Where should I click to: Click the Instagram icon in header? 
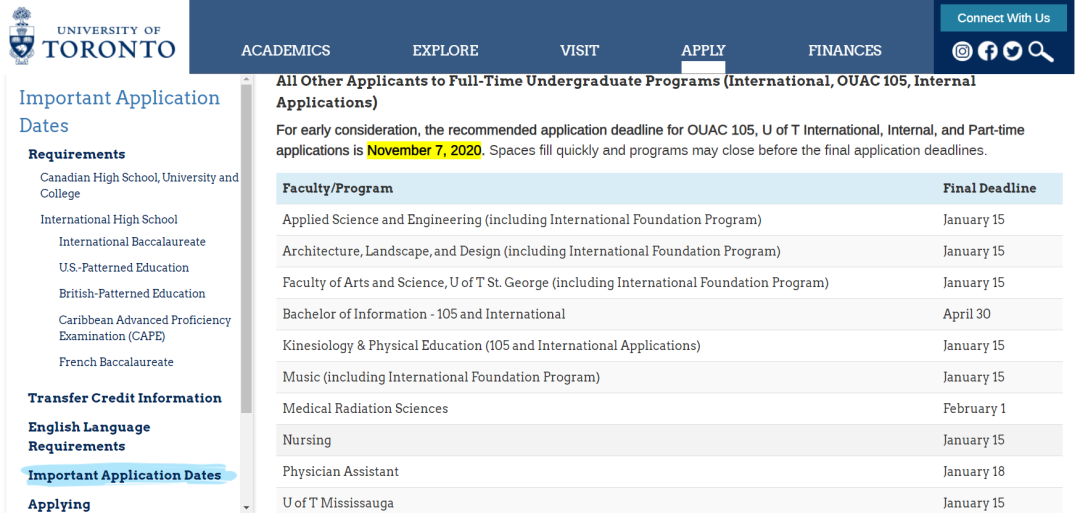click(x=962, y=51)
